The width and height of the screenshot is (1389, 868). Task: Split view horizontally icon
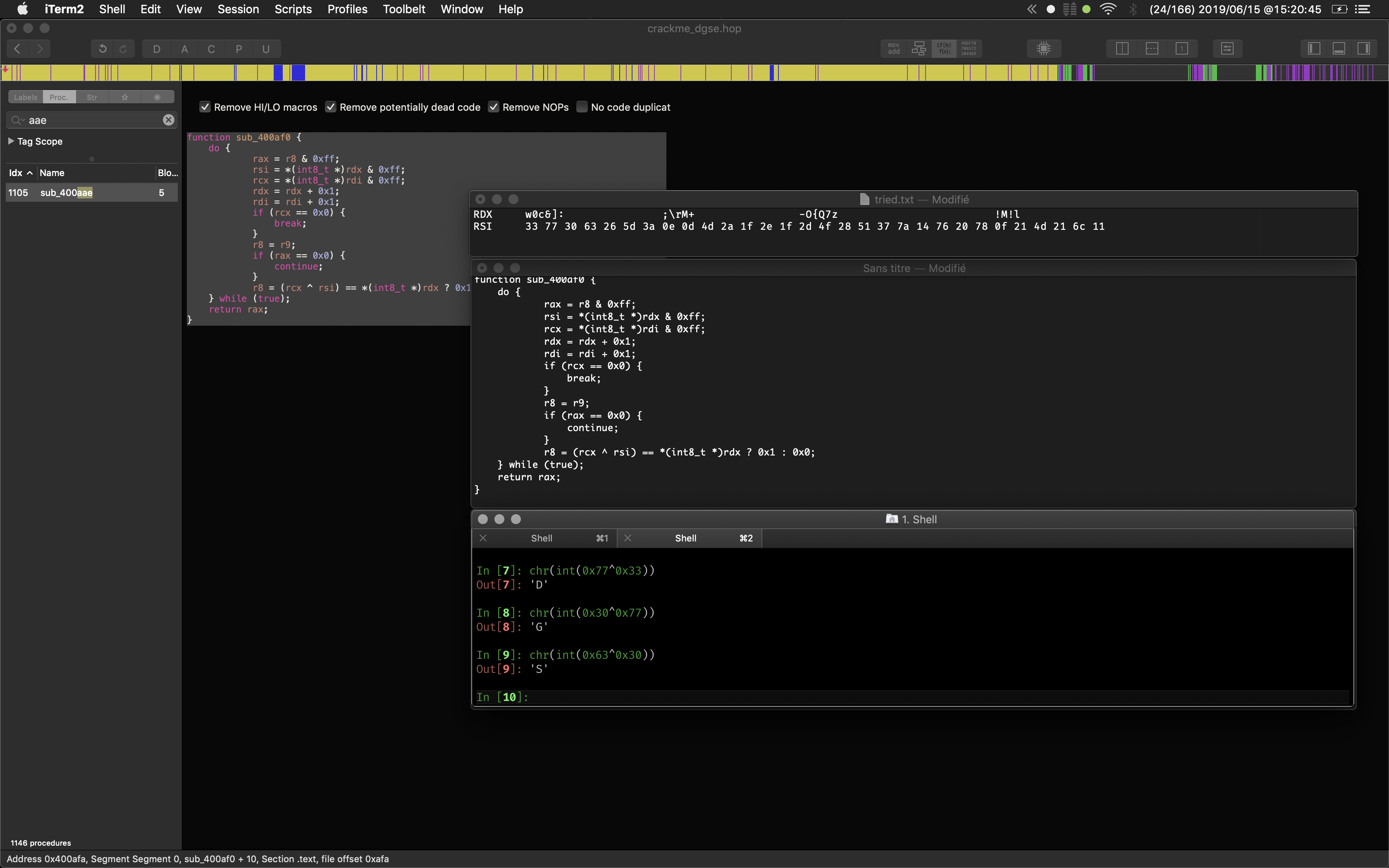(x=1152, y=49)
